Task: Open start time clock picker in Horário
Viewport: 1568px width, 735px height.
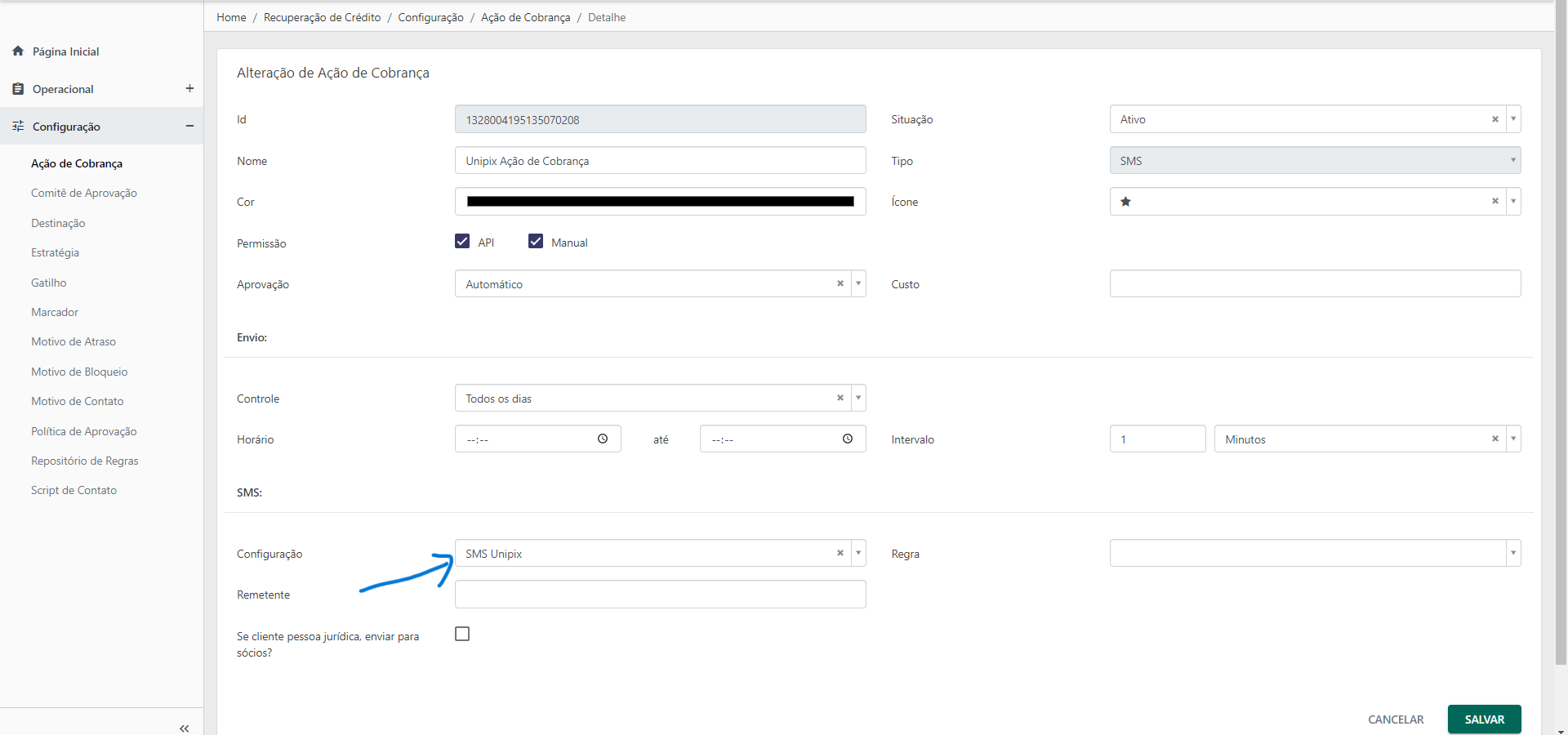Action: click(x=603, y=439)
